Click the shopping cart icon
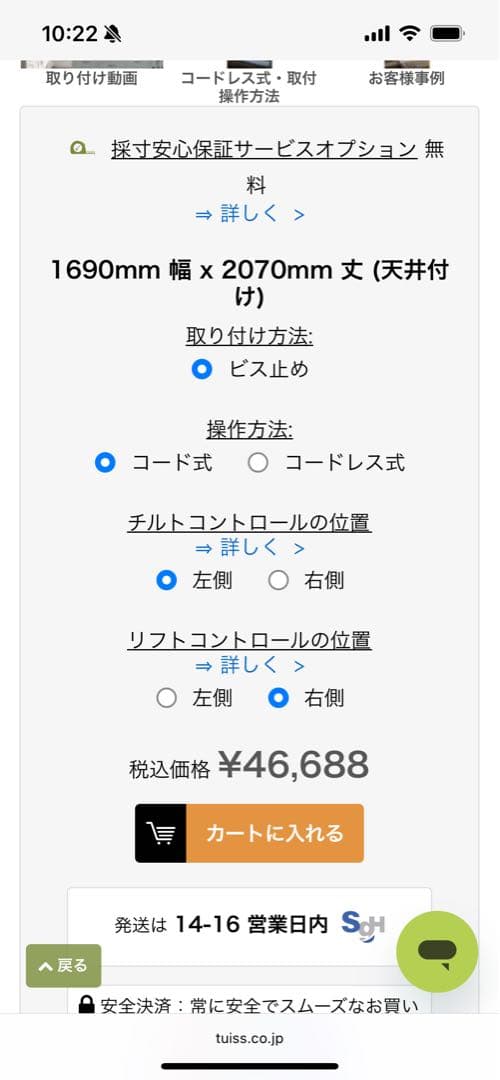This screenshot has height=1080, width=500. coord(160,833)
